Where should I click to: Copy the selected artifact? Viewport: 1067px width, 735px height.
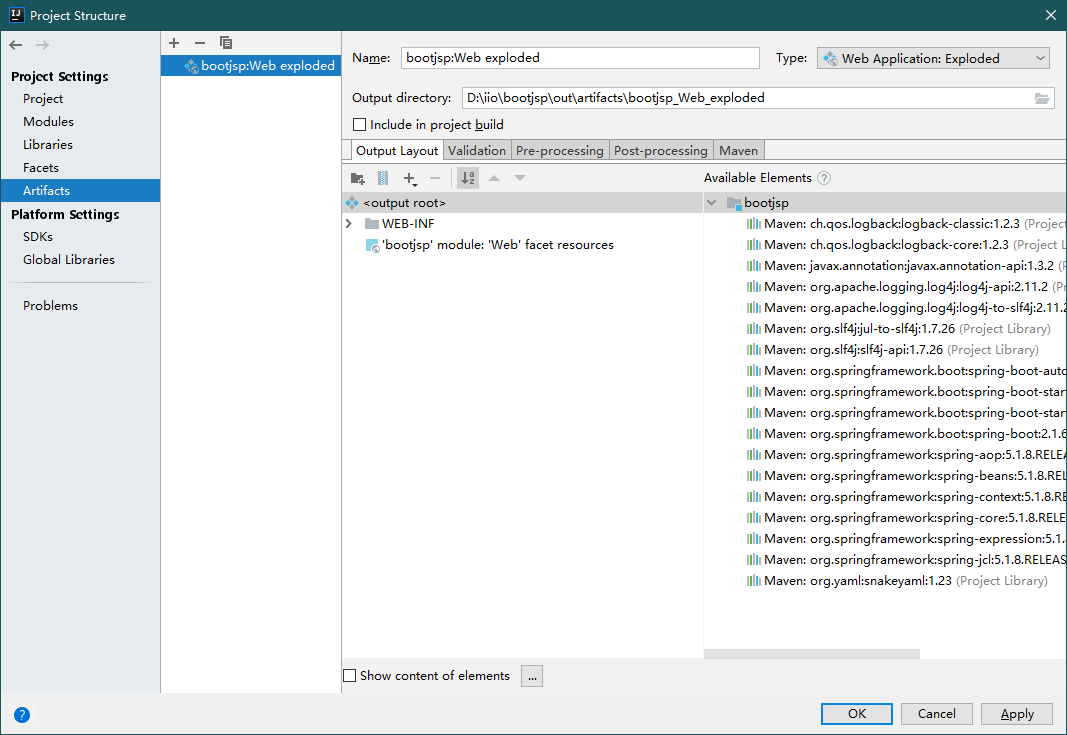pos(226,43)
